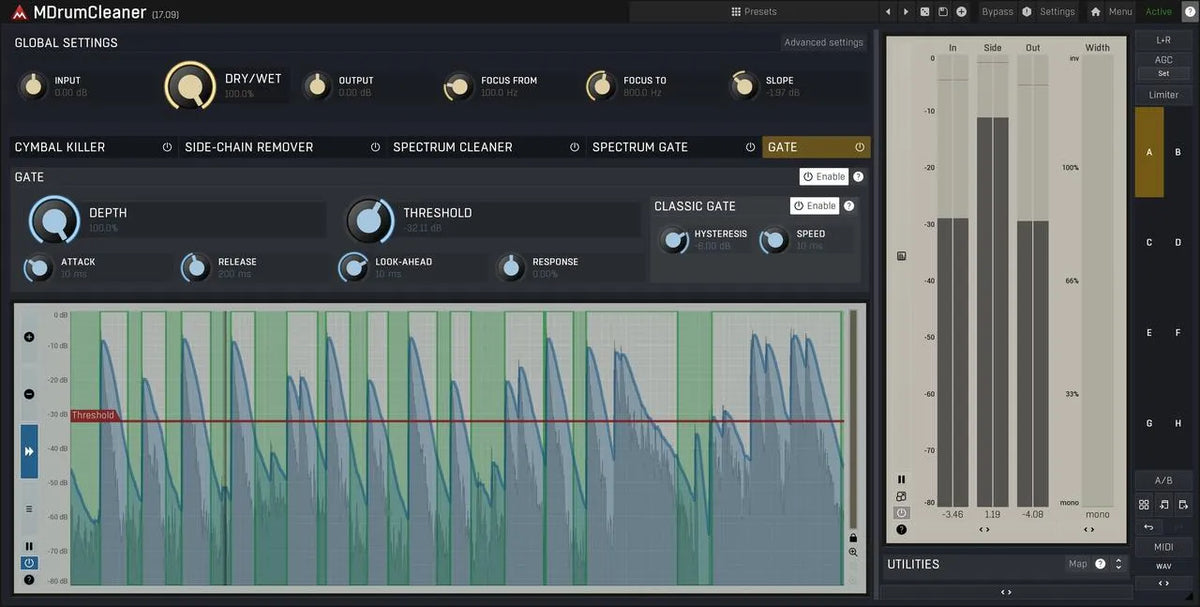
Task: Expand arrows at bottom of right sidebar
Action: tap(1164, 583)
